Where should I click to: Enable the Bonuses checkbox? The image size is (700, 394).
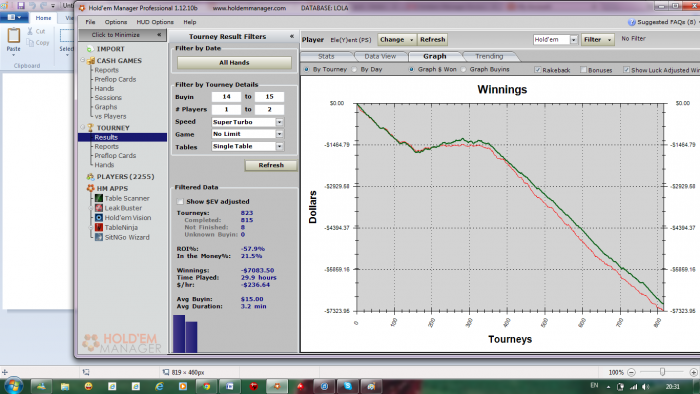583,70
